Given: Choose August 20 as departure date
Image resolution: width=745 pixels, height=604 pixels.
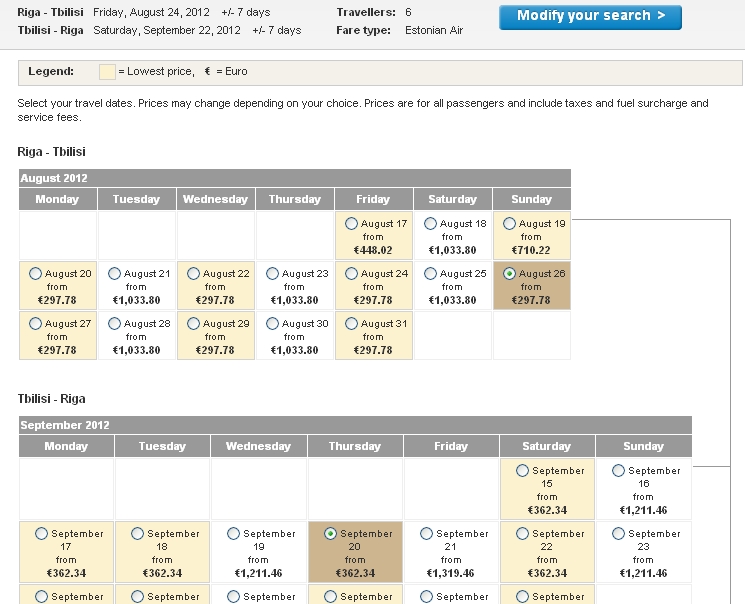Looking at the screenshot, I should click(x=35, y=273).
